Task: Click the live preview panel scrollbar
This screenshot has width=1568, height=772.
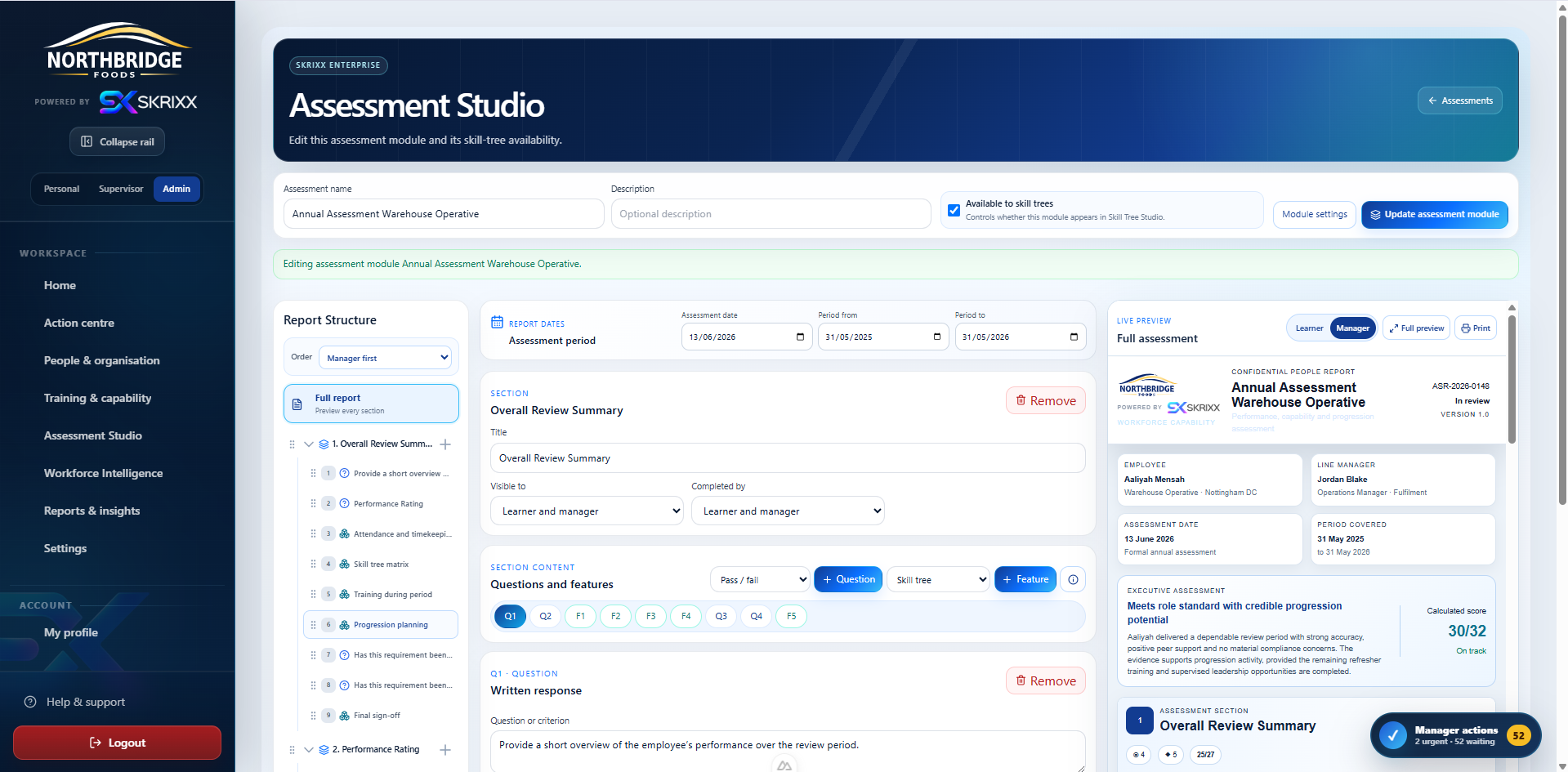Action: (1512, 380)
